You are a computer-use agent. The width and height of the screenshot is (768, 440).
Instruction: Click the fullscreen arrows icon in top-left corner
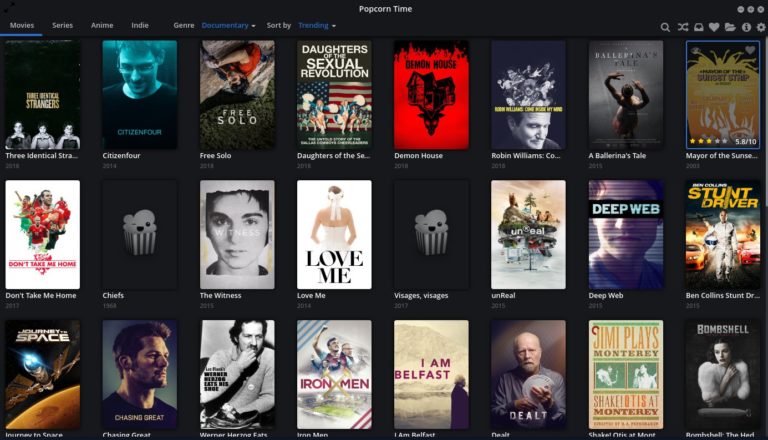(9, 8)
